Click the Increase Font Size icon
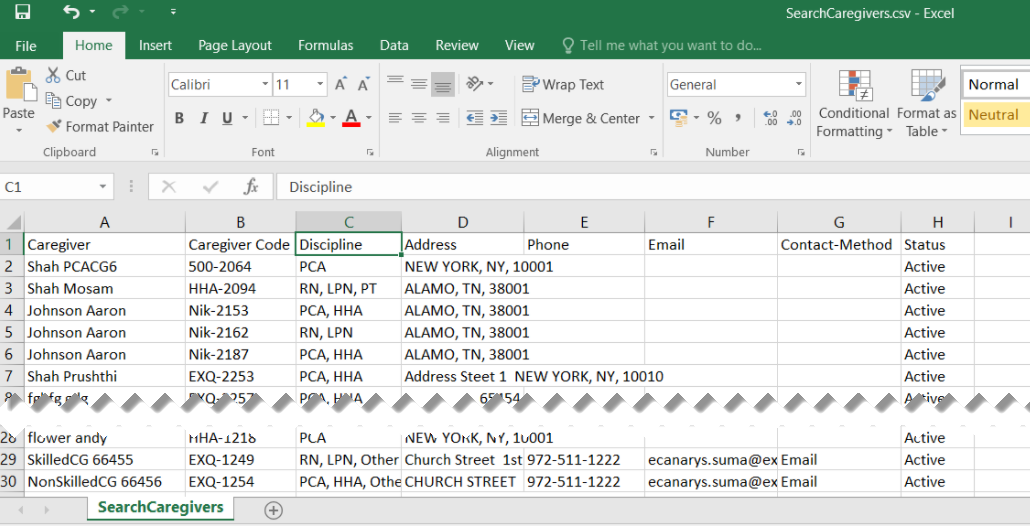This screenshot has height=526, width=1030. [x=341, y=85]
